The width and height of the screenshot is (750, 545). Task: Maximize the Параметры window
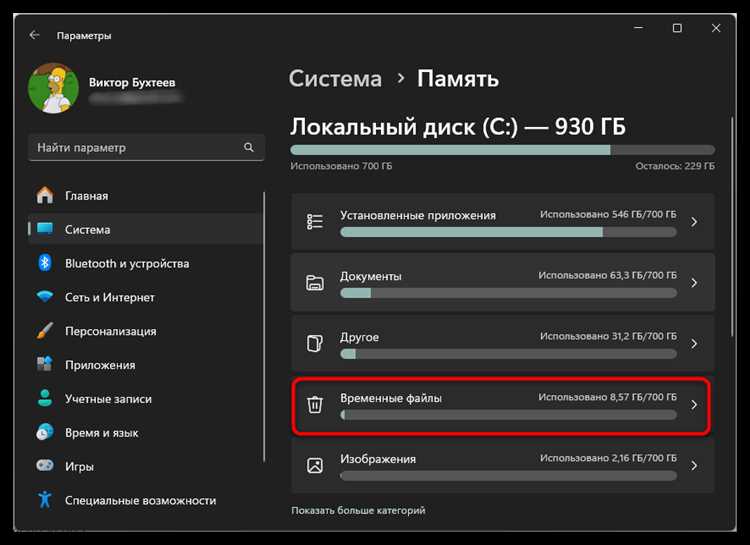(677, 28)
